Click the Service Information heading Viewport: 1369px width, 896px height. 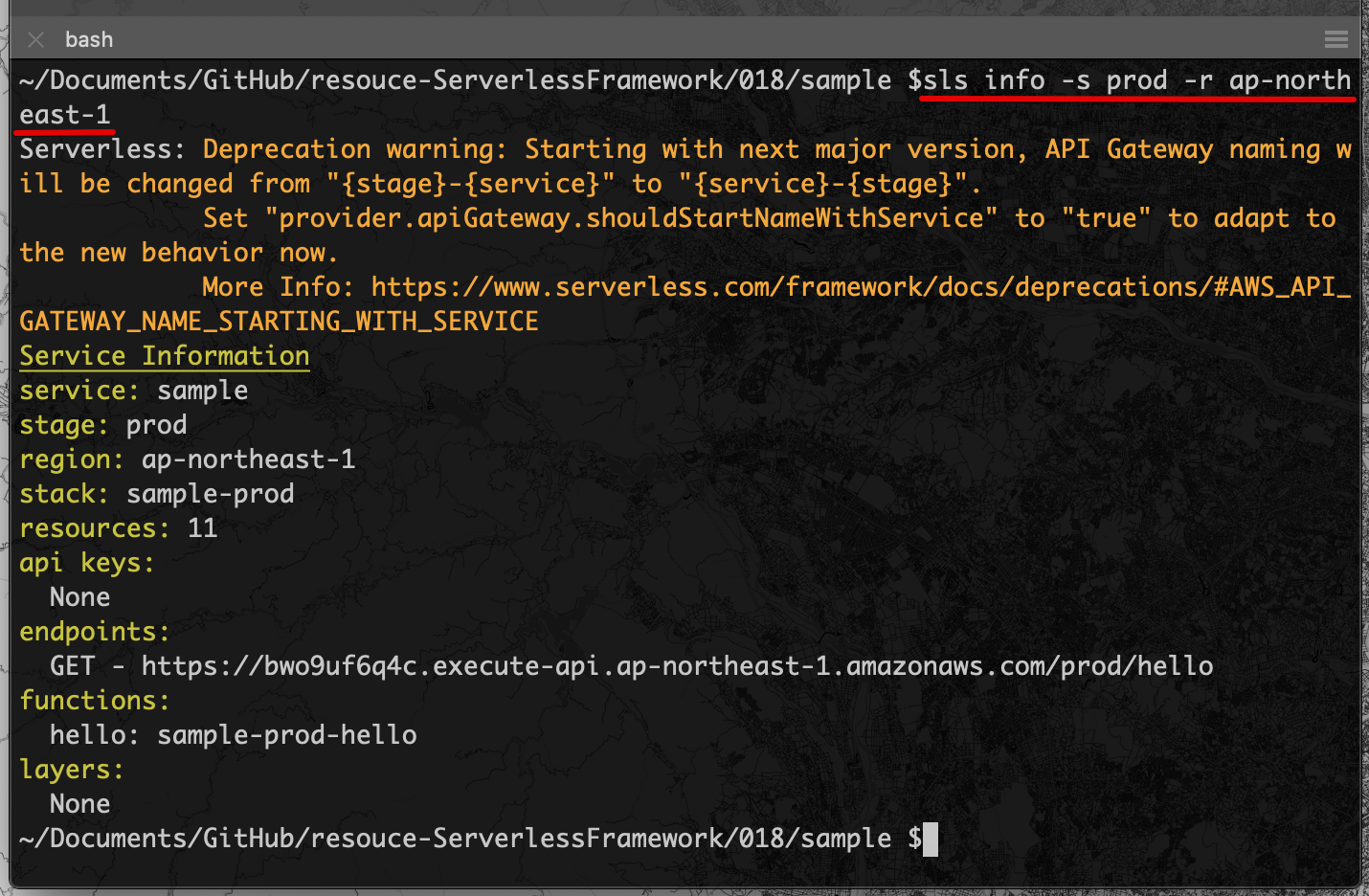(x=165, y=356)
